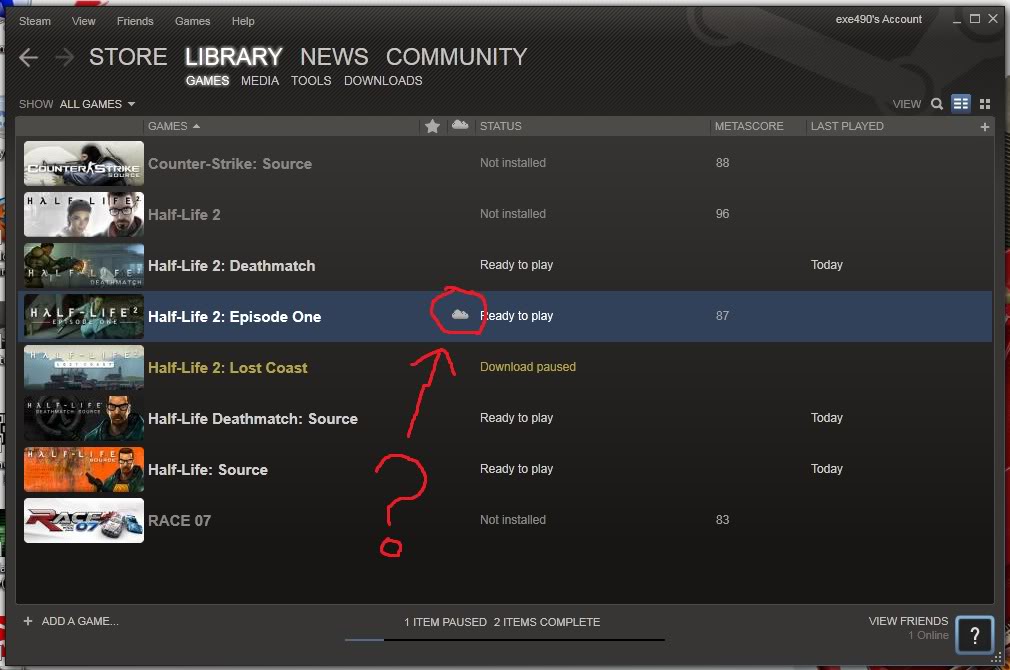This screenshot has height=670, width=1010.
Task: Click the plus icon to add a column
Action: 984,126
